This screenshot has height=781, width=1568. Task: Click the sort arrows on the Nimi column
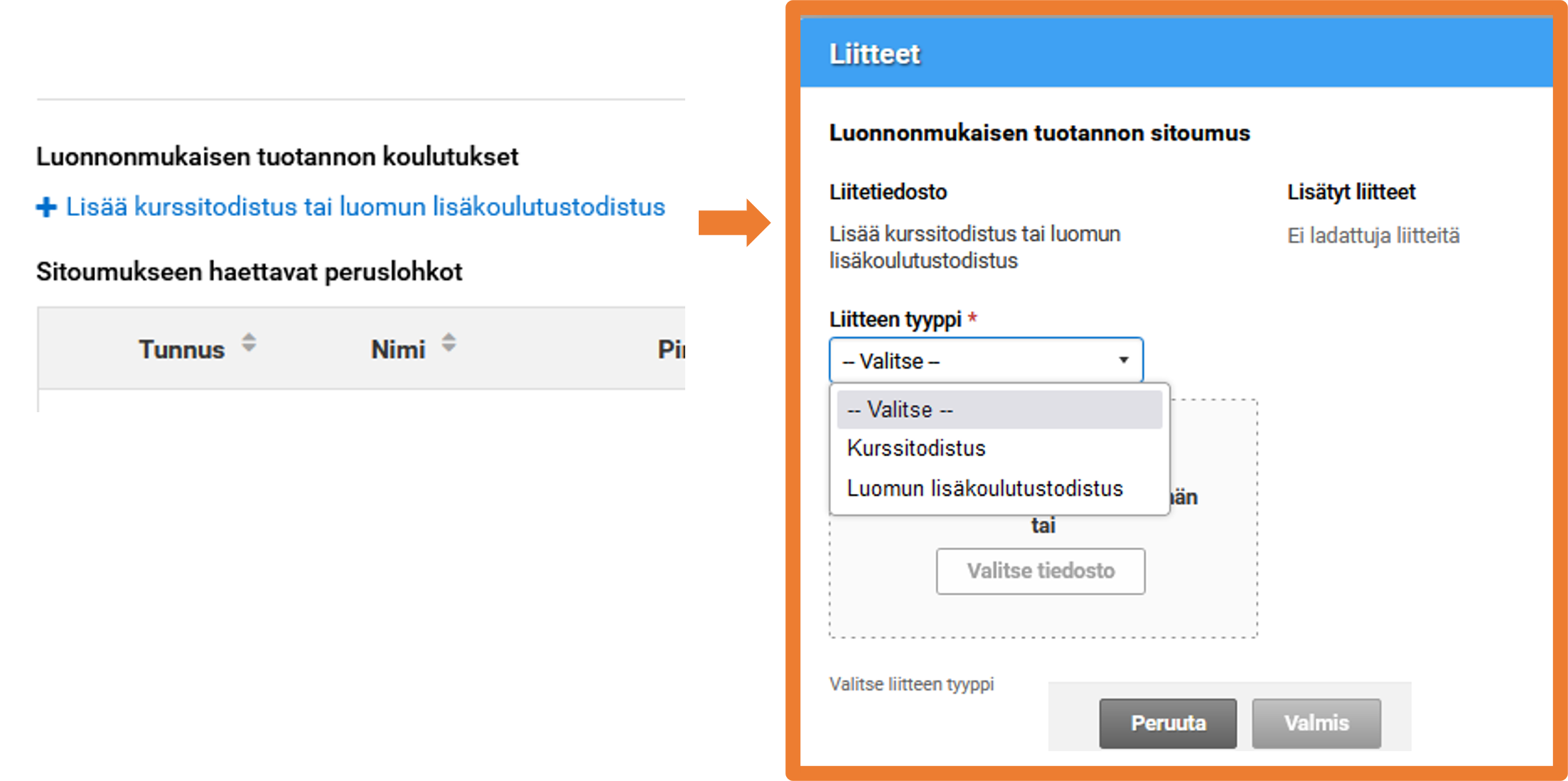(x=449, y=343)
